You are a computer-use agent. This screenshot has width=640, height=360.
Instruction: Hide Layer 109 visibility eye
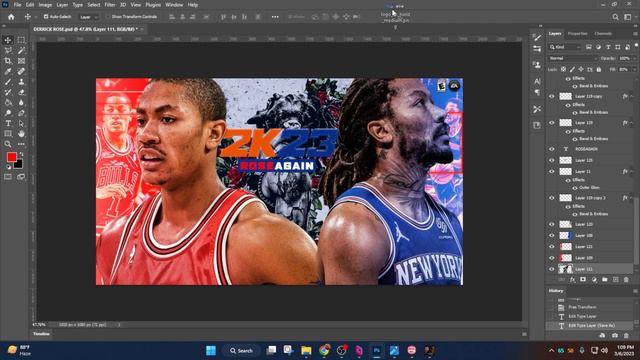552,258
